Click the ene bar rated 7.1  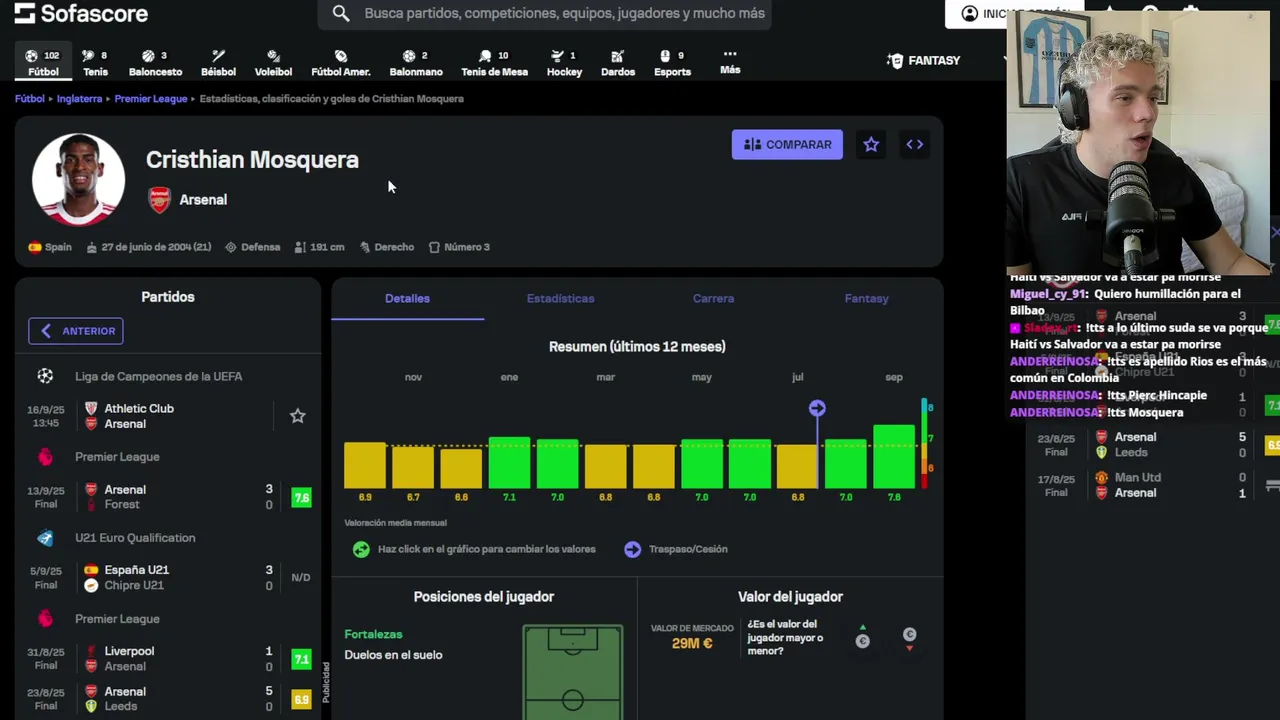pyautogui.click(x=509, y=462)
